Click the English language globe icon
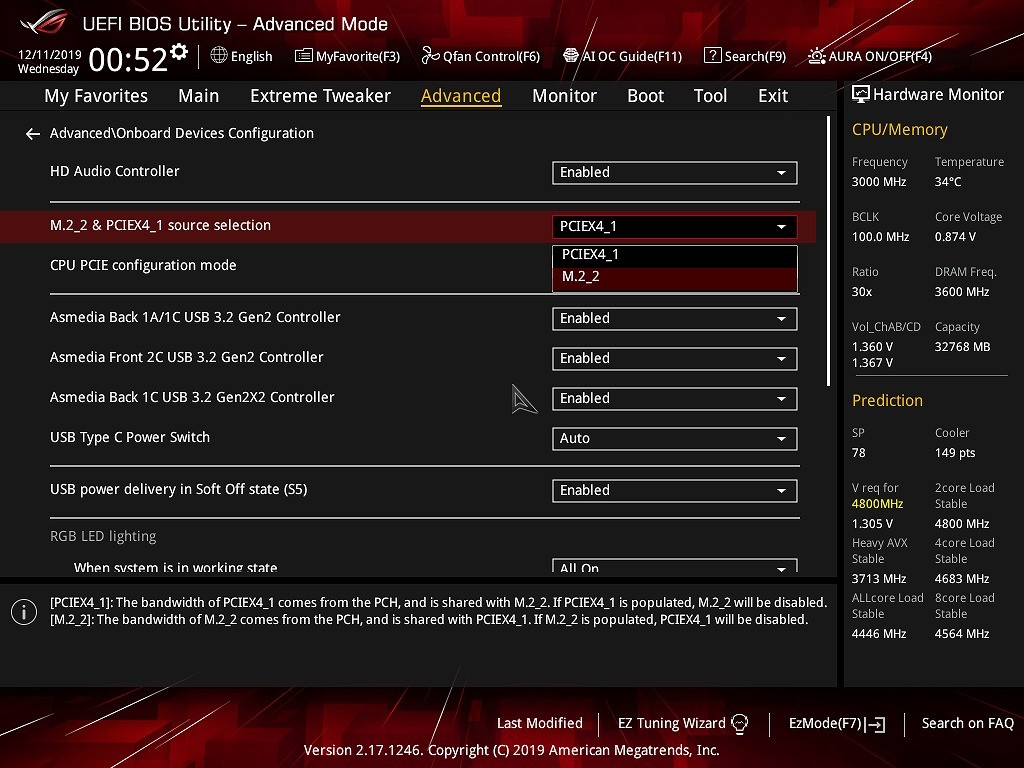The width and height of the screenshot is (1024, 768). (x=219, y=56)
